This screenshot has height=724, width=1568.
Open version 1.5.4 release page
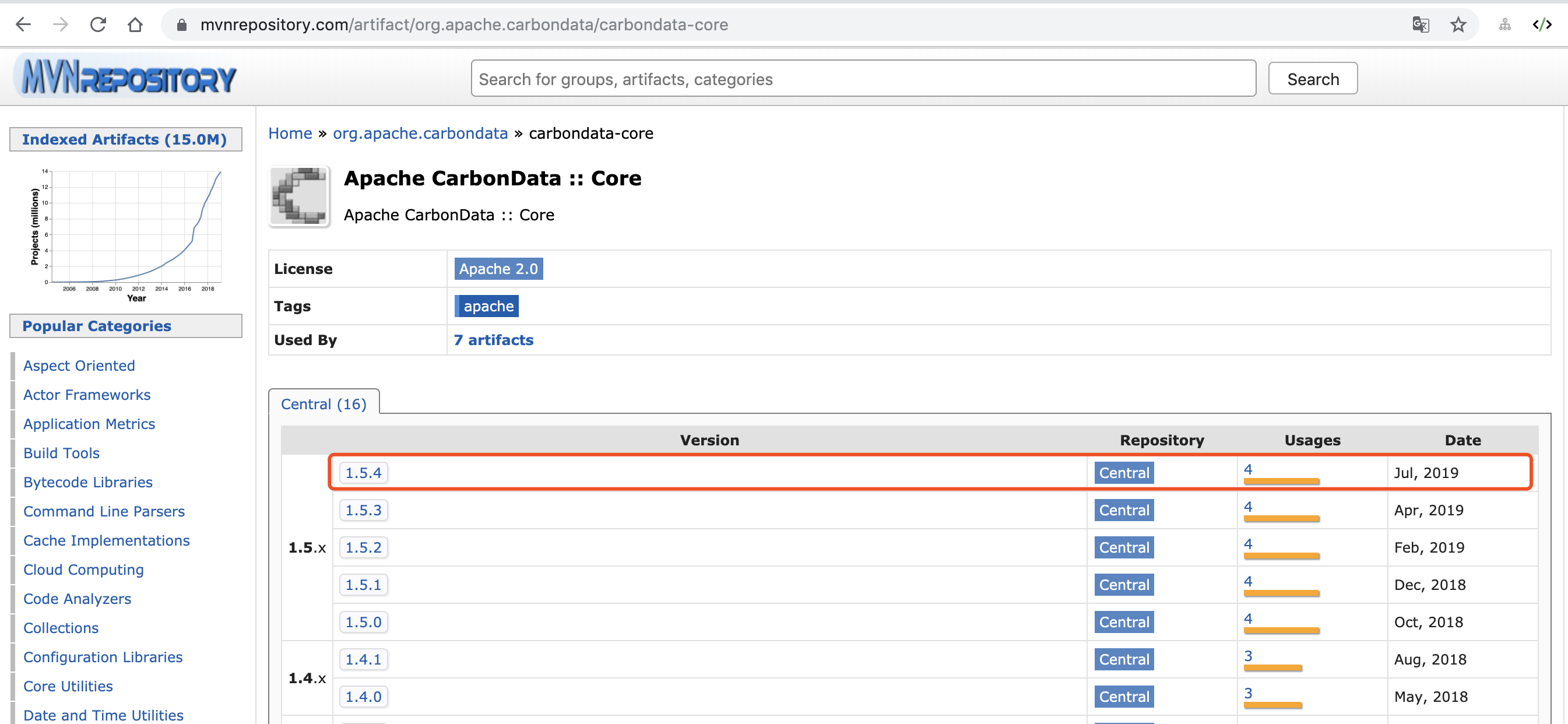pos(363,472)
